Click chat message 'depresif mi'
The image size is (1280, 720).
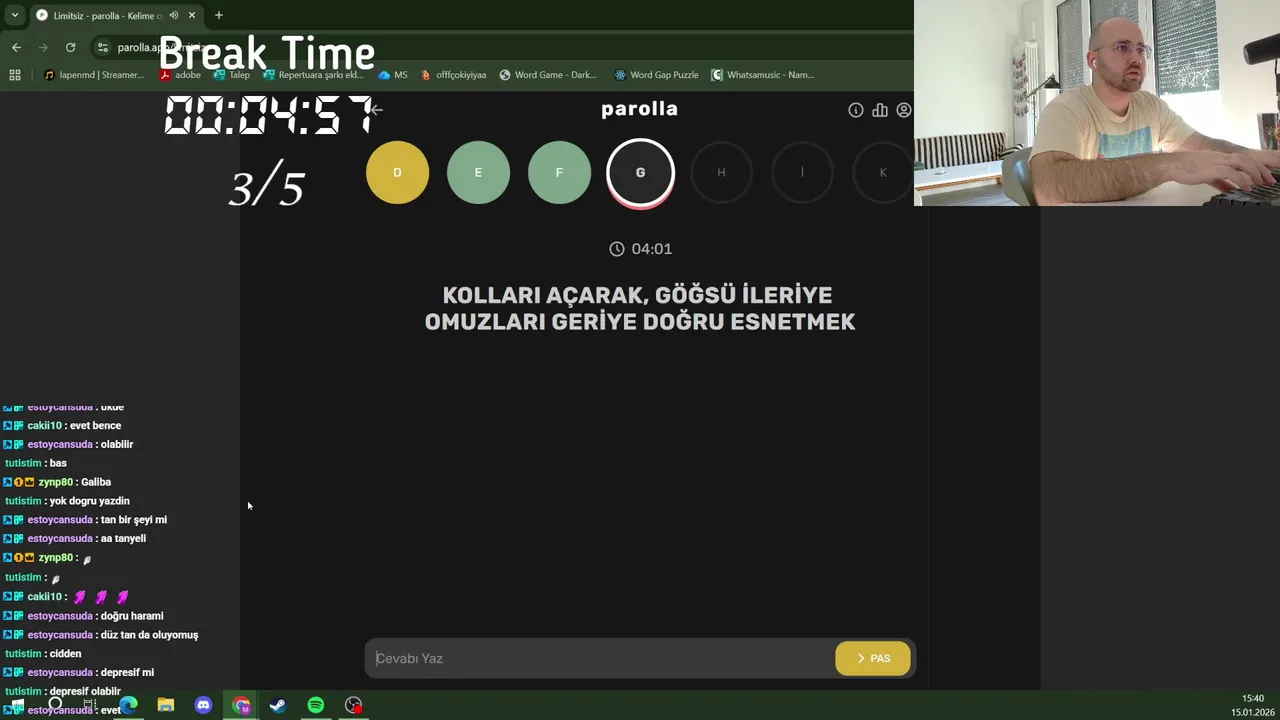click(x=127, y=673)
